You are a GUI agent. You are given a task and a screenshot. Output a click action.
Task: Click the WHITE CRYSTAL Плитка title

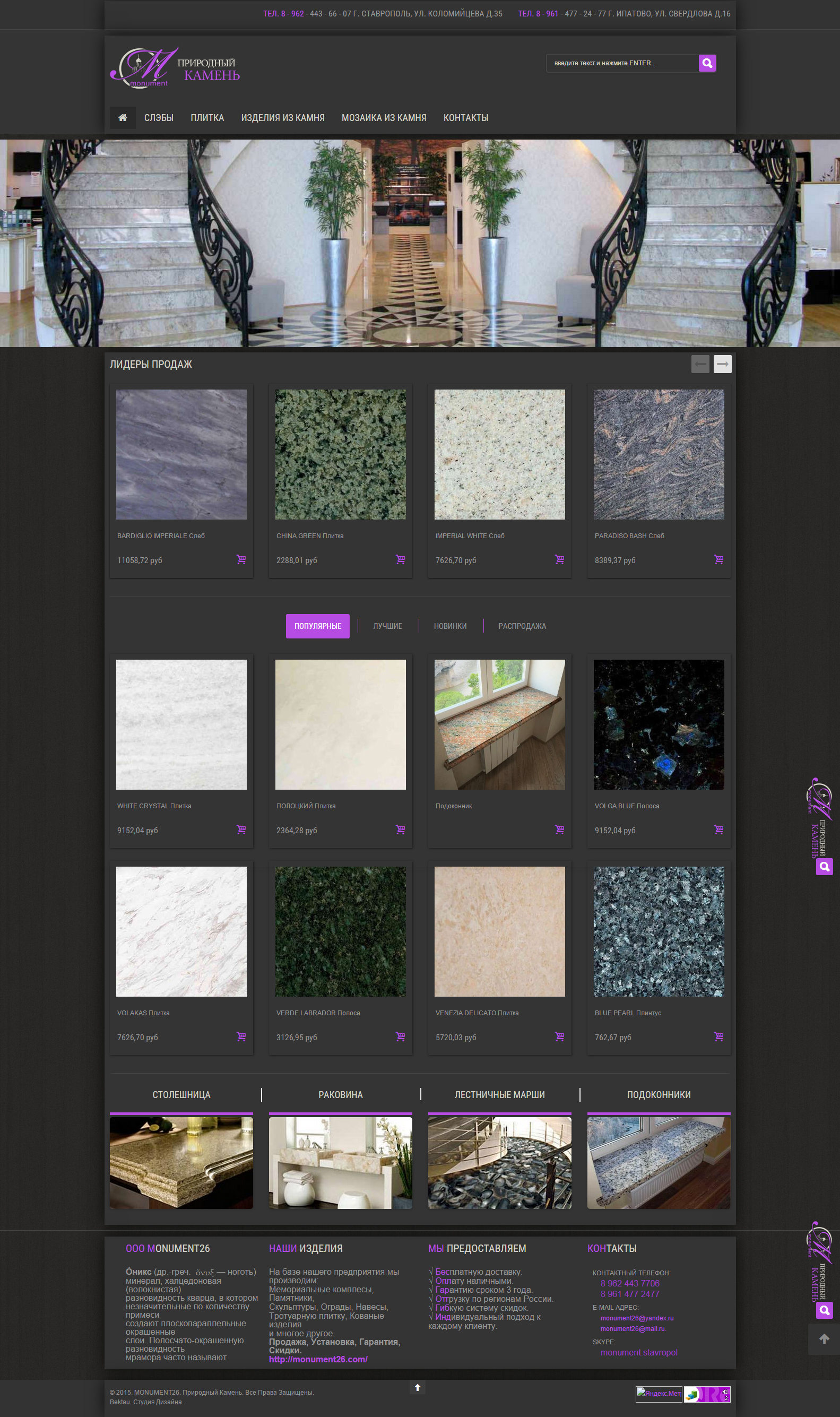pos(154,806)
